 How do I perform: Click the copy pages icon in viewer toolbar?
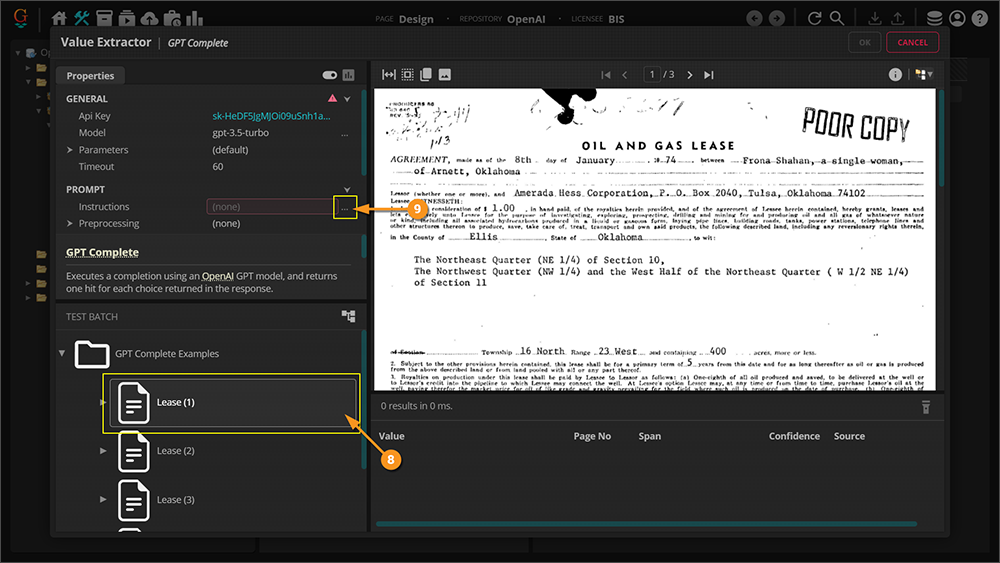click(426, 75)
